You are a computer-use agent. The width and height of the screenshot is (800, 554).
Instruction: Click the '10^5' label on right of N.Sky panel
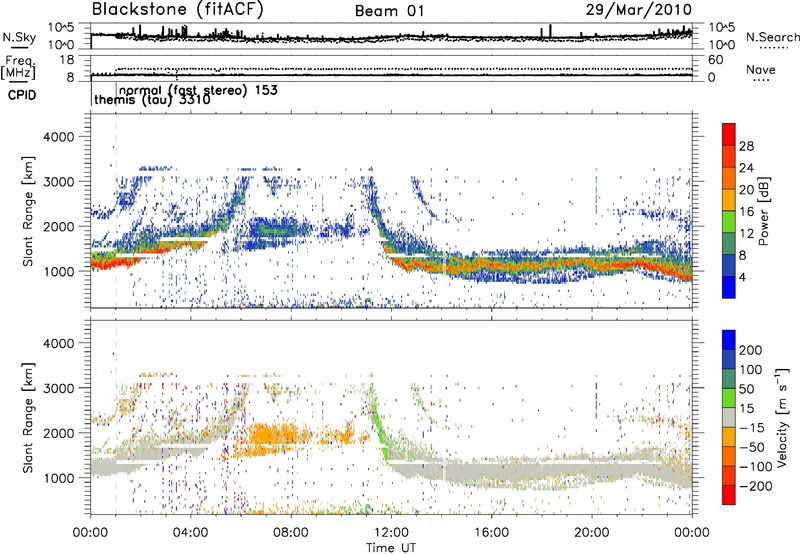point(723,28)
